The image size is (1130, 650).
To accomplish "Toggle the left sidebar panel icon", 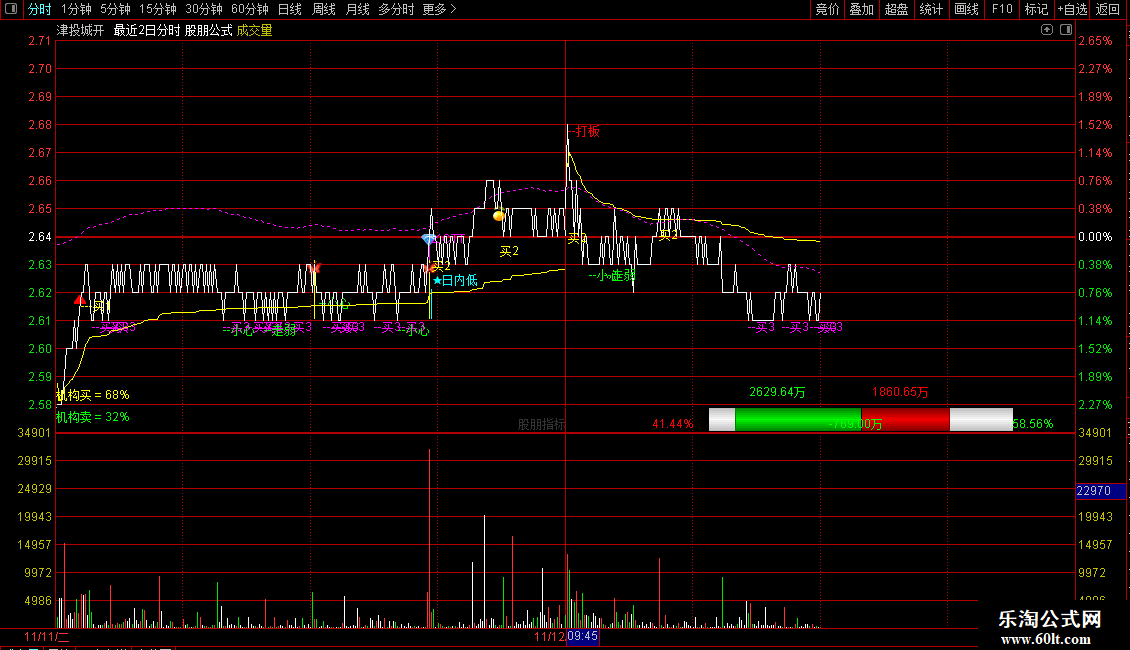I will (x=11, y=9).
